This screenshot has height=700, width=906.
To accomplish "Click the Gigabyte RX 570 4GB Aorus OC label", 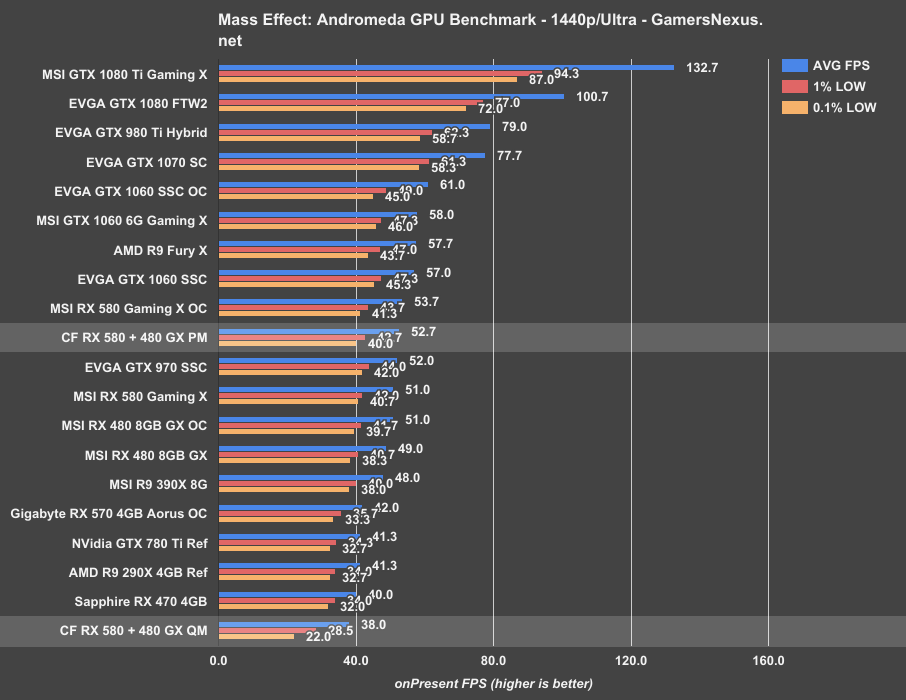I will (x=109, y=514).
